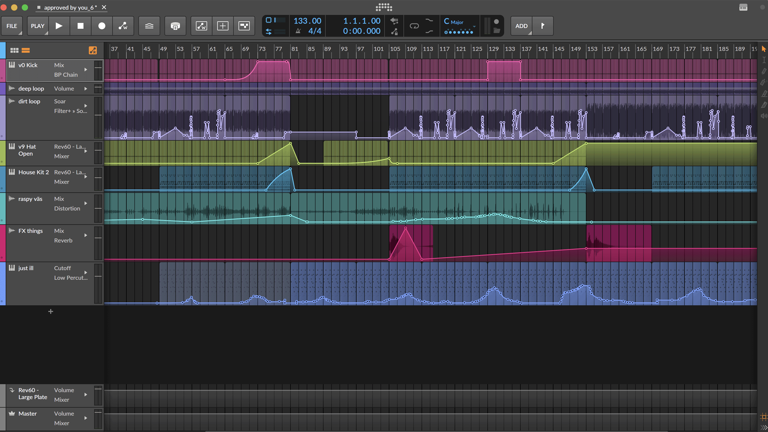Select the FX things track

(30, 231)
